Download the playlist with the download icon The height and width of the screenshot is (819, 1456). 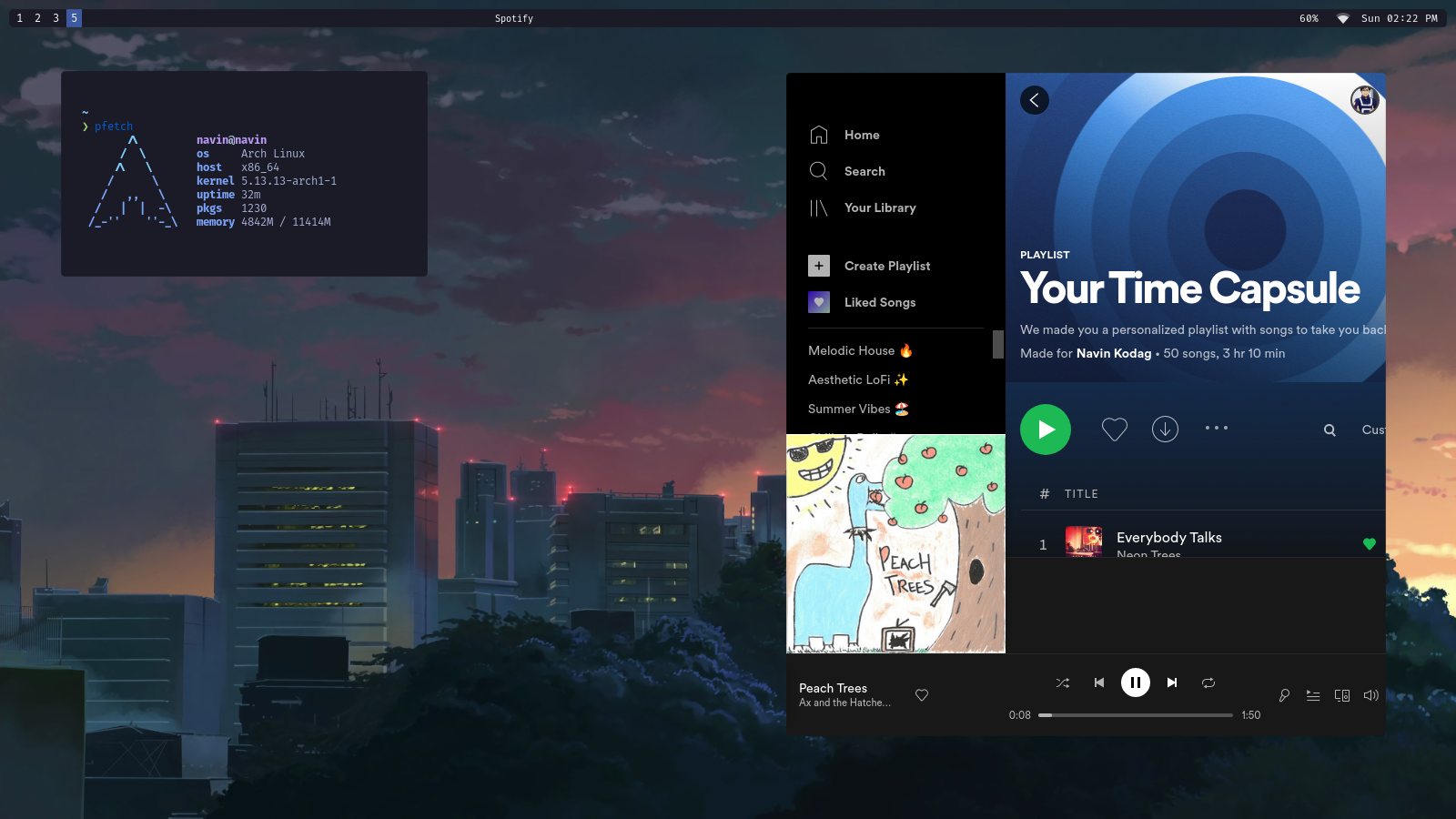[x=1165, y=429]
